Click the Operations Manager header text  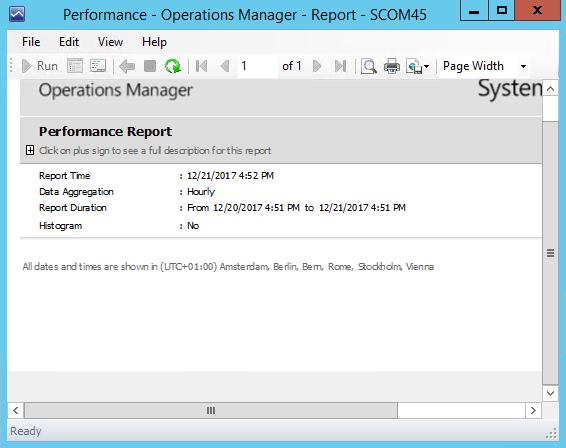(x=116, y=90)
